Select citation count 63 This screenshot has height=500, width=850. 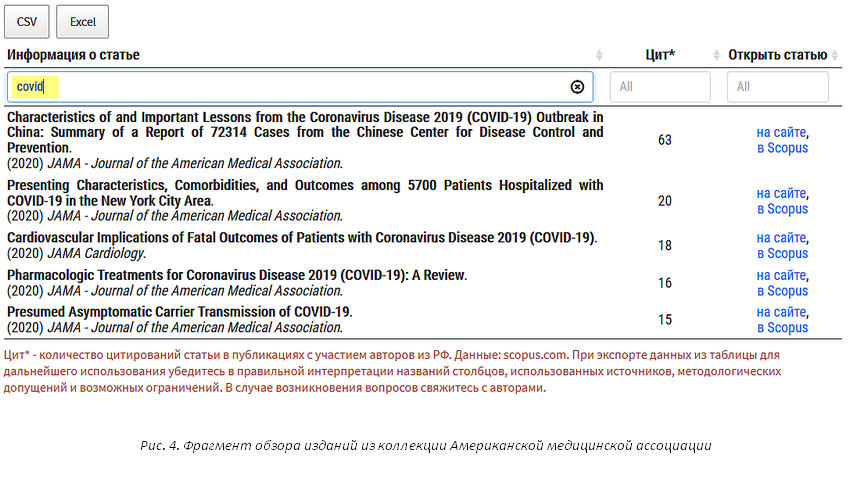point(665,140)
